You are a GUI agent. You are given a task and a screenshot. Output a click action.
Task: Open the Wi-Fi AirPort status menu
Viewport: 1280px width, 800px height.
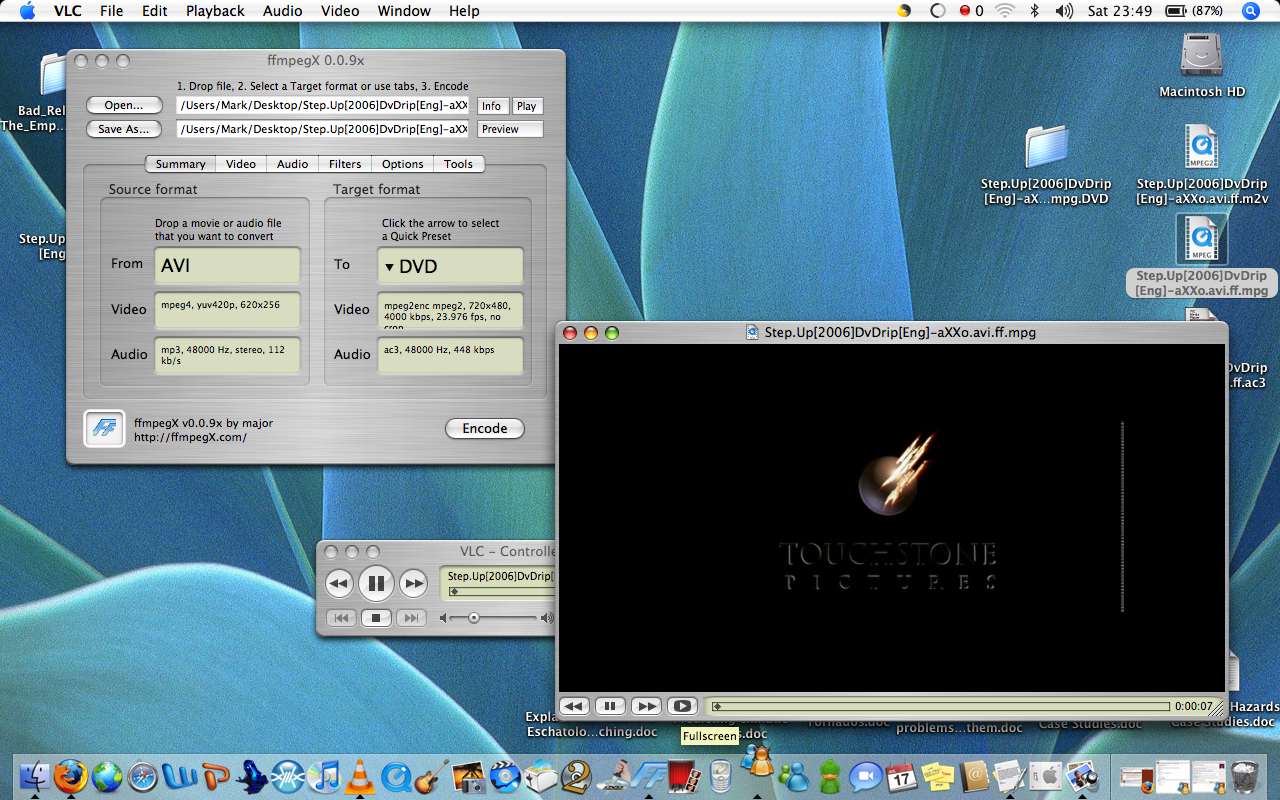click(1005, 11)
